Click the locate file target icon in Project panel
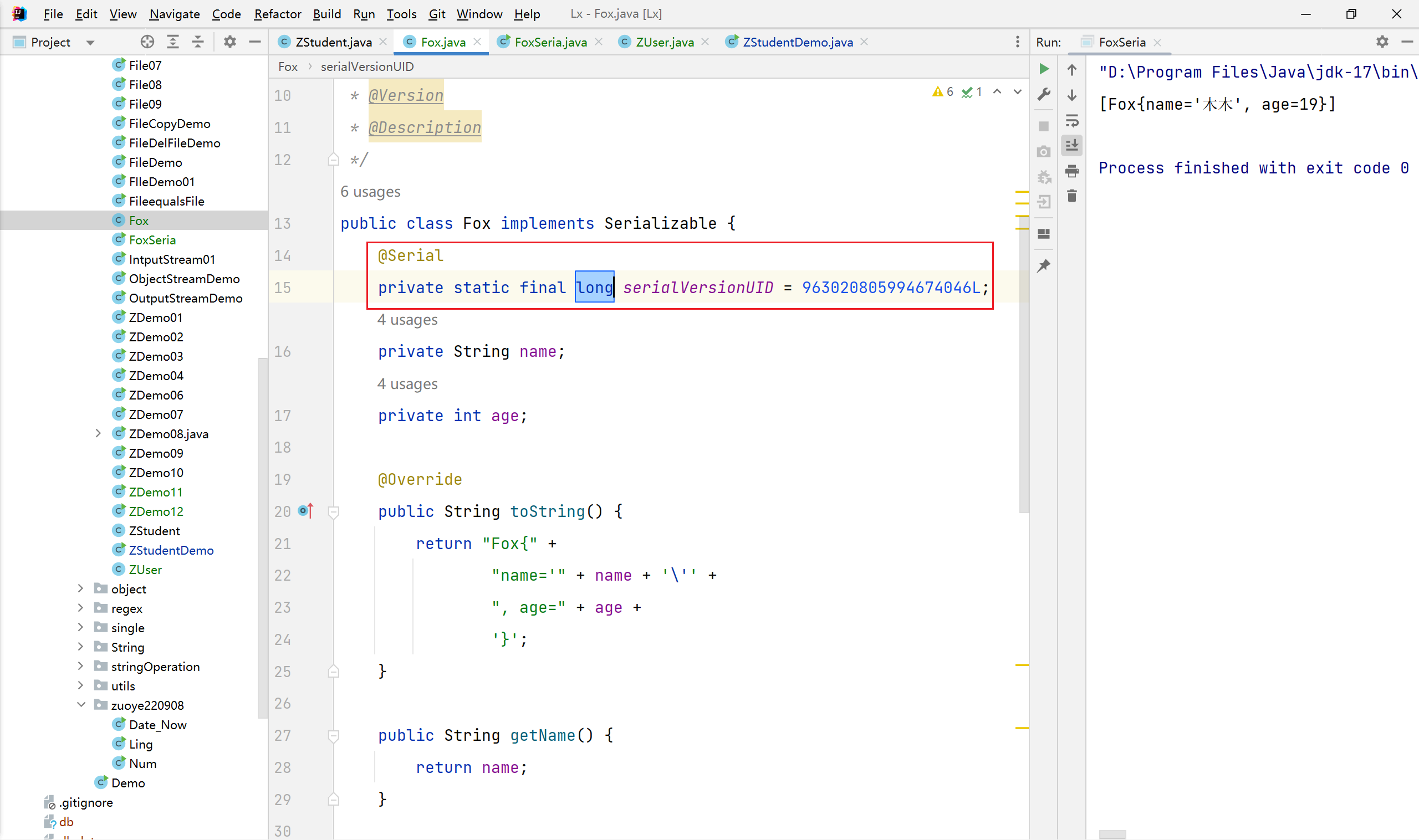Image resolution: width=1419 pixels, height=840 pixels. click(147, 42)
